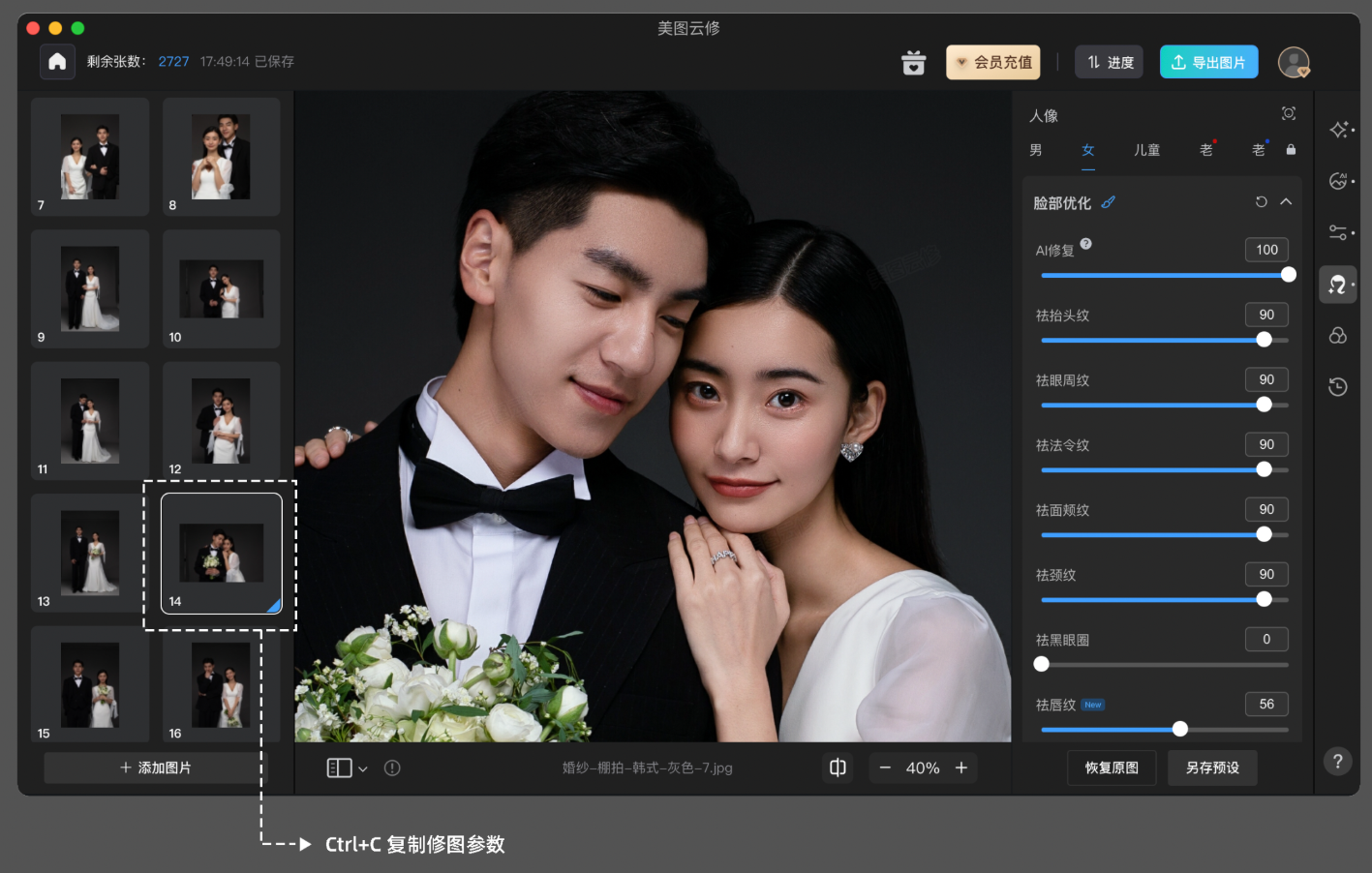
Task: Select the 男 gender option
Action: (x=1035, y=150)
